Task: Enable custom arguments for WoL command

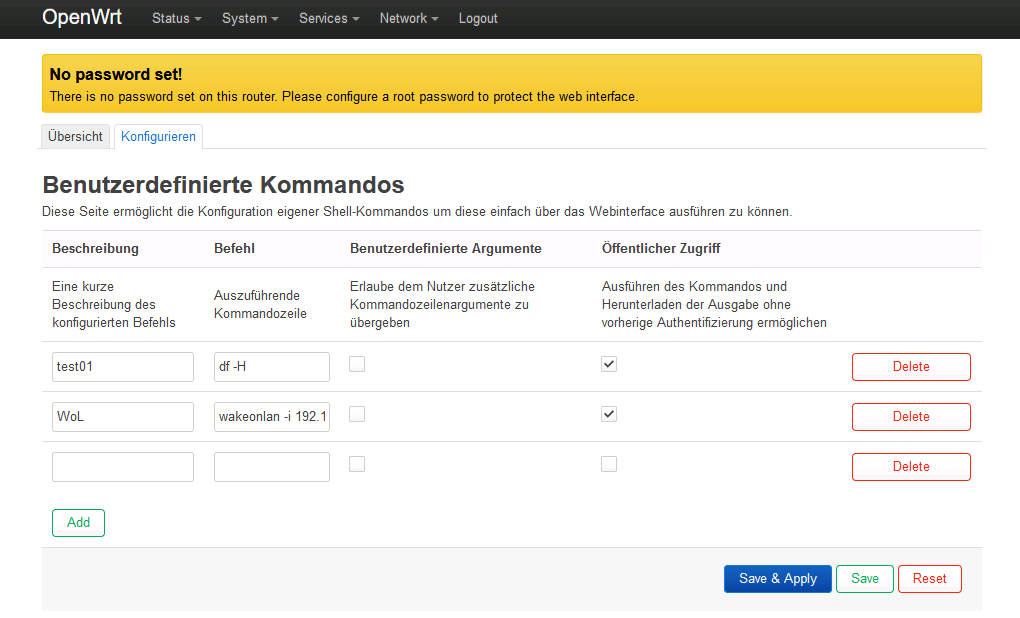Action: pos(357,414)
